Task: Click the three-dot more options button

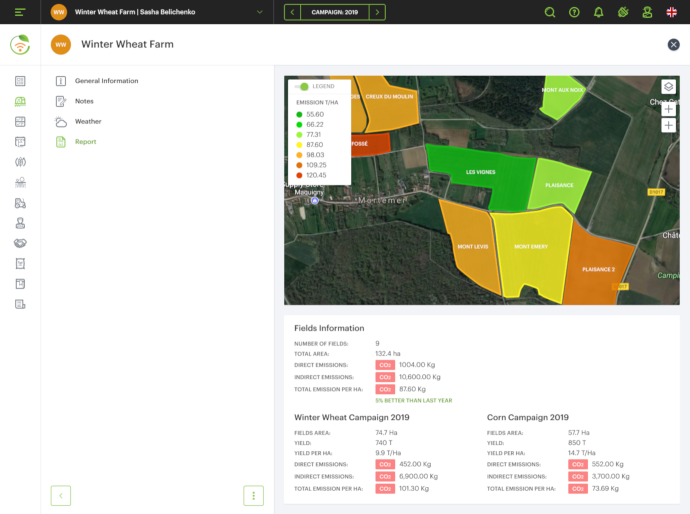Action: click(253, 496)
